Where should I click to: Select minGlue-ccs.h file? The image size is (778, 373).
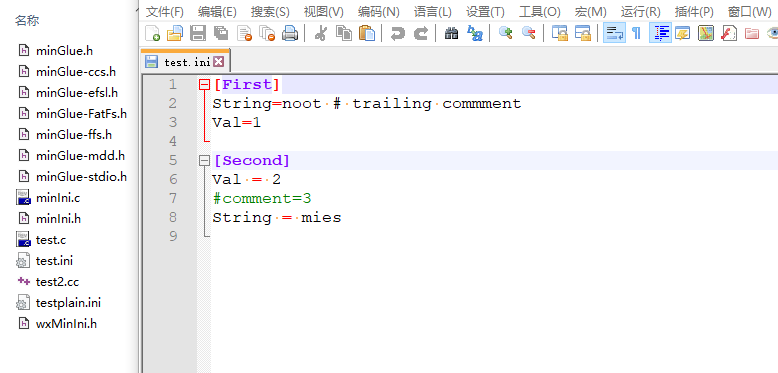coord(75,72)
